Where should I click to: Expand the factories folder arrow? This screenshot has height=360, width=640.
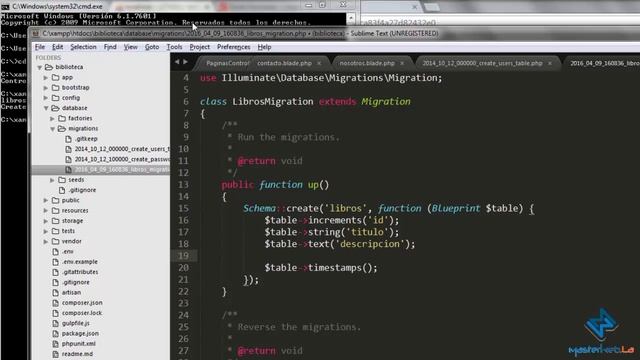(52, 118)
